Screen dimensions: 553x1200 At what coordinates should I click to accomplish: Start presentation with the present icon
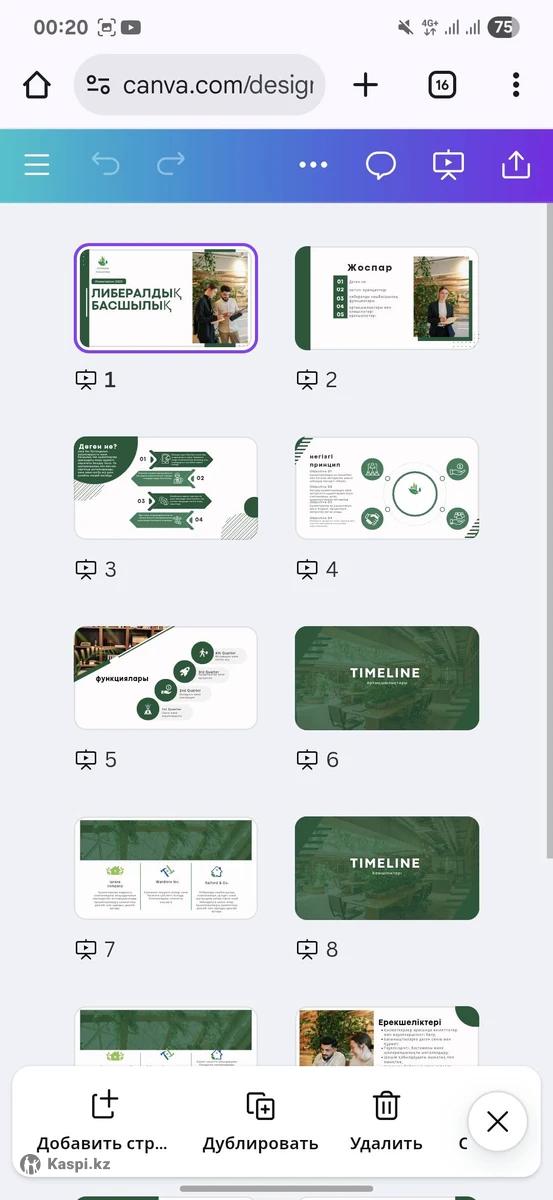click(x=448, y=165)
